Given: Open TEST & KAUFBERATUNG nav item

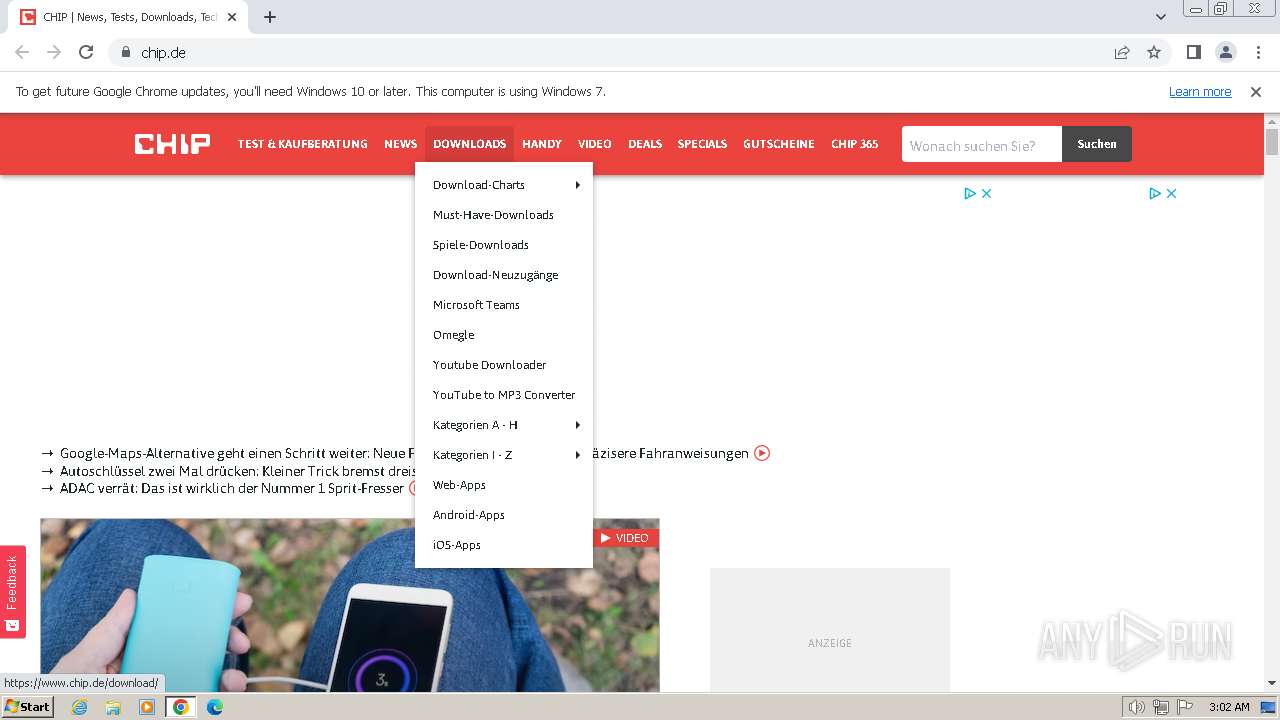Looking at the screenshot, I should click(x=302, y=144).
